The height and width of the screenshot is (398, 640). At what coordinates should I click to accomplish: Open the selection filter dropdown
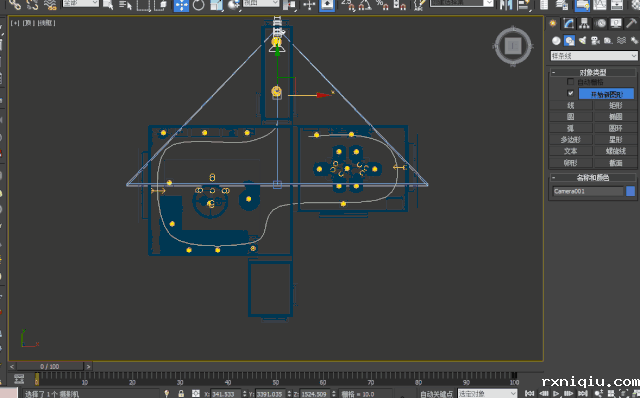click(x=80, y=3)
